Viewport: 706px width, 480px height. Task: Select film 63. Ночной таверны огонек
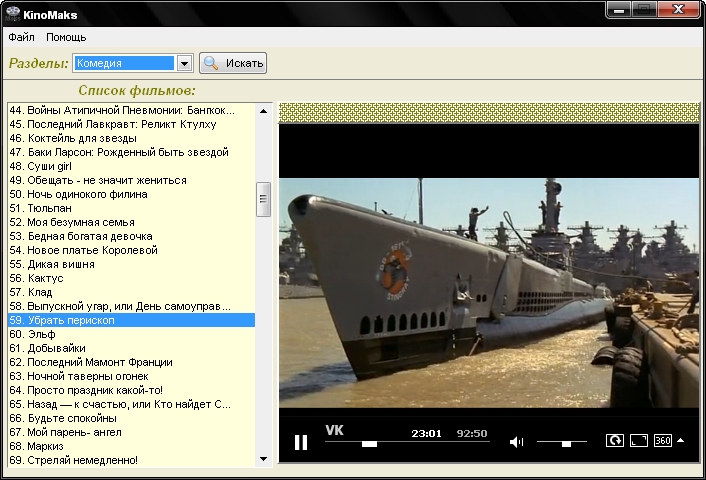coord(131,376)
